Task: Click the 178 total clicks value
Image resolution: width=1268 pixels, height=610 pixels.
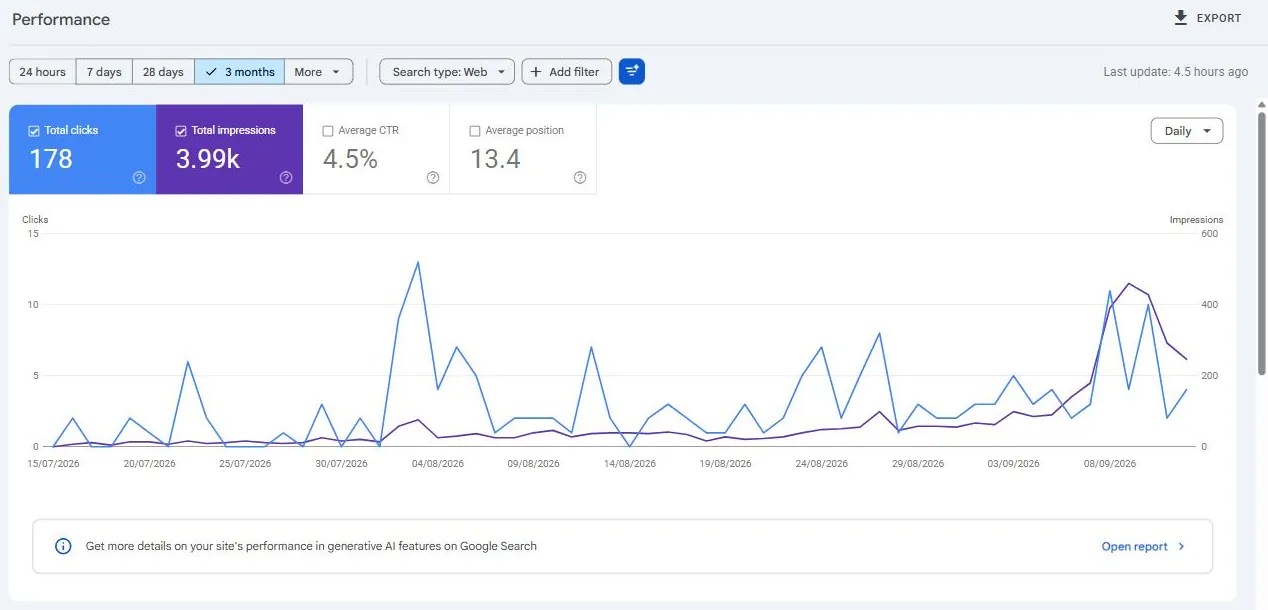Action: tap(51, 158)
